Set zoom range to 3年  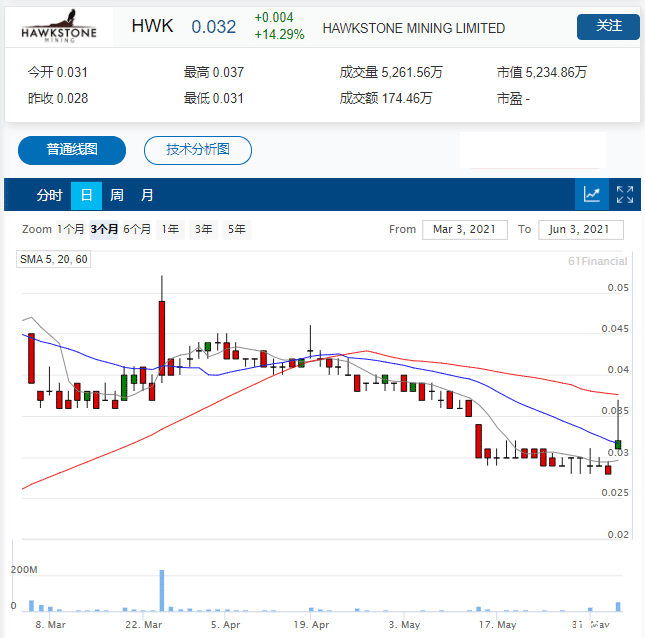tap(204, 229)
